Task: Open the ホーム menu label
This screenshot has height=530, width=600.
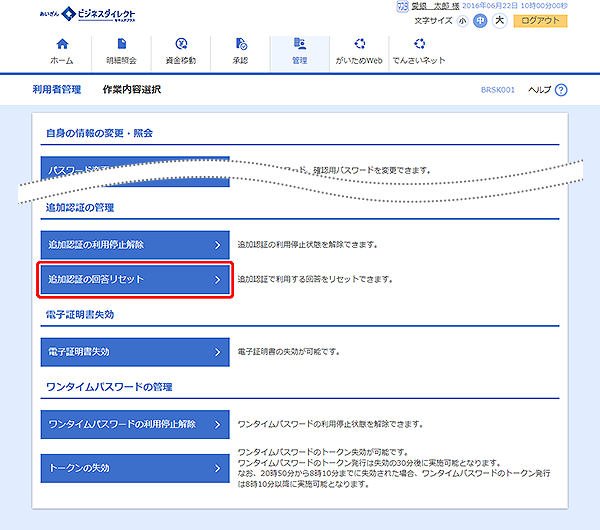Action: point(62,60)
